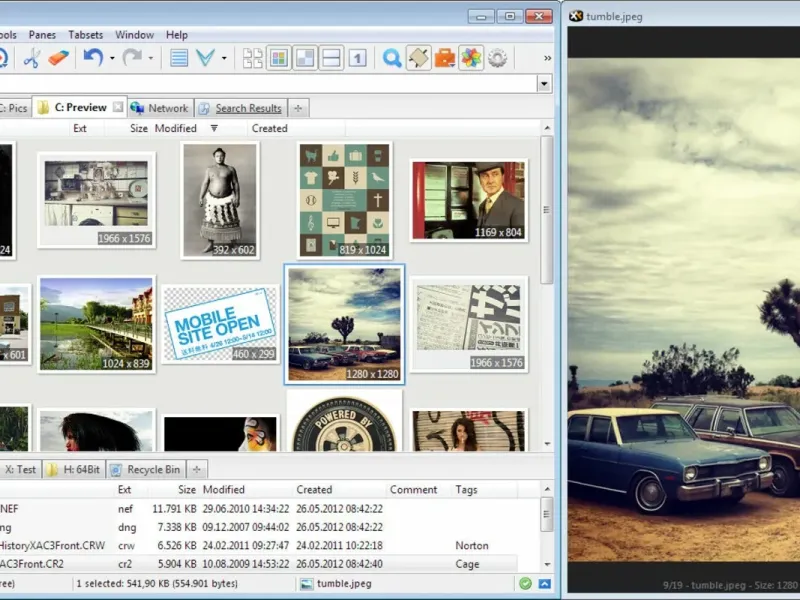Viewport: 800px width, 600px height.
Task: Click the orange briefcase toolbar icon
Action: point(445,58)
